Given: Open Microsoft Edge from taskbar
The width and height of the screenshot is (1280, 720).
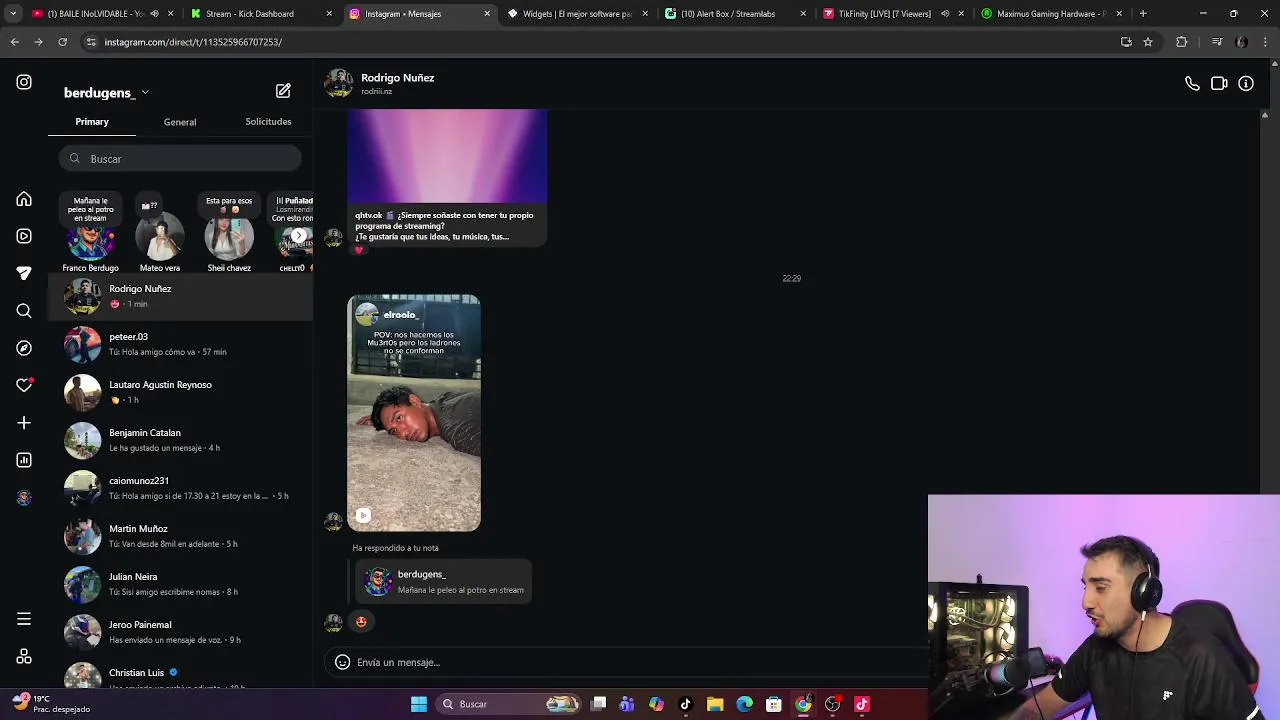Looking at the screenshot, I should (744, 704).
